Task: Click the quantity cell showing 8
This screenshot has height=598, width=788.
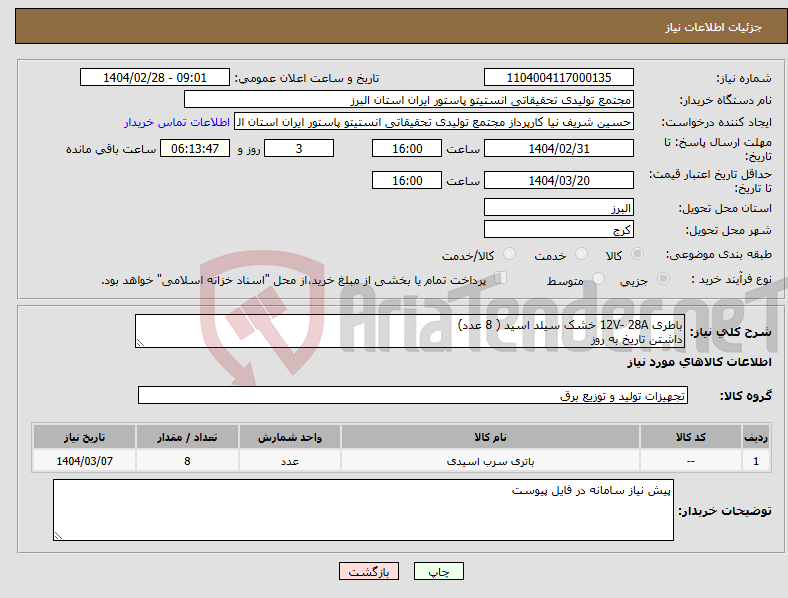Action: tap(187, 461)
